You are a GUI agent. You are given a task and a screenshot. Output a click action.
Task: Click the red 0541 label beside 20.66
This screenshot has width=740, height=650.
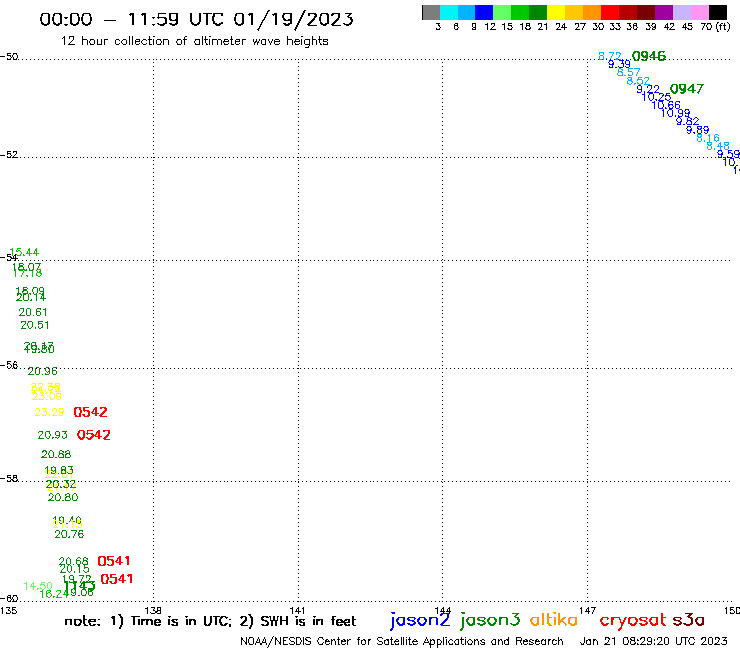point(114,561)
